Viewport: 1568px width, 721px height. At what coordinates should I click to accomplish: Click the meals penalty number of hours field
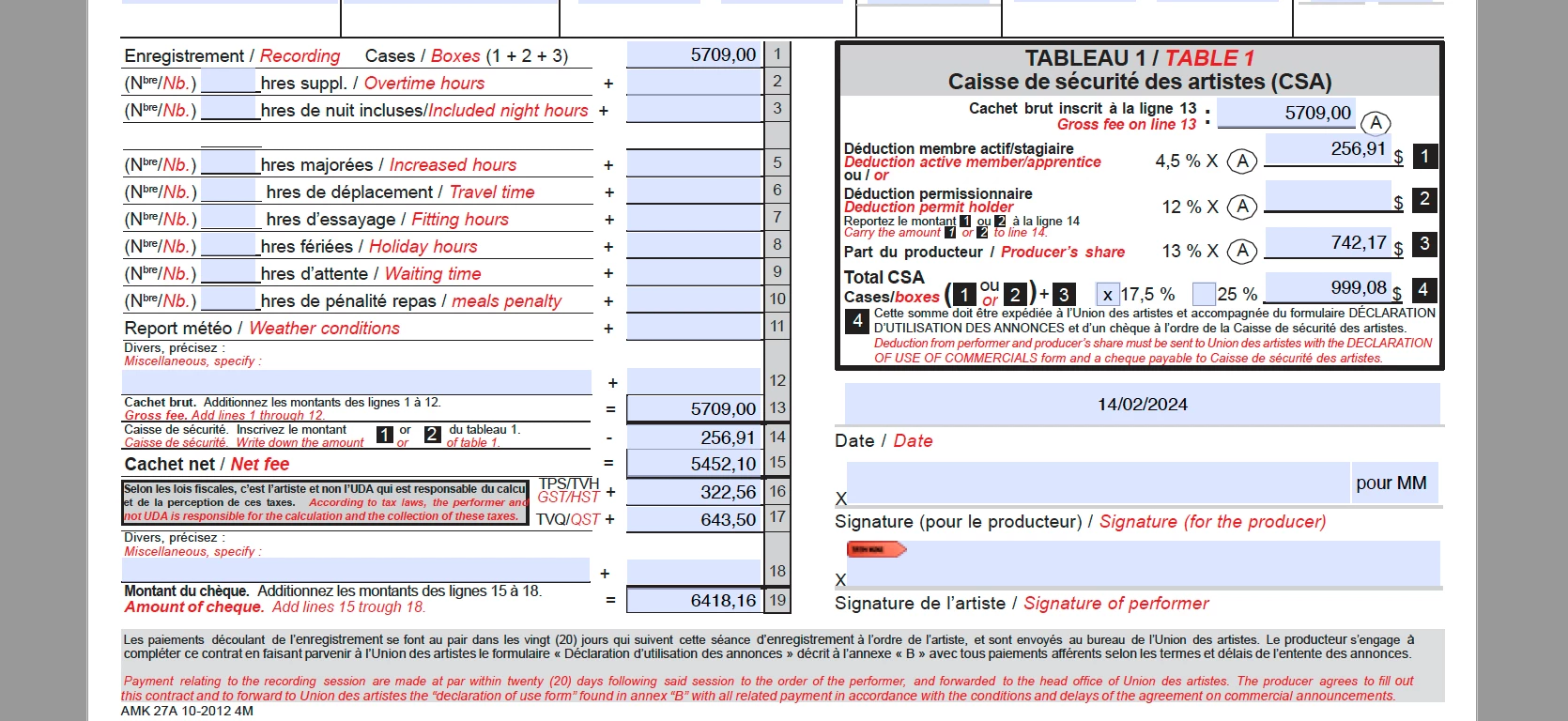coord(228,299)
